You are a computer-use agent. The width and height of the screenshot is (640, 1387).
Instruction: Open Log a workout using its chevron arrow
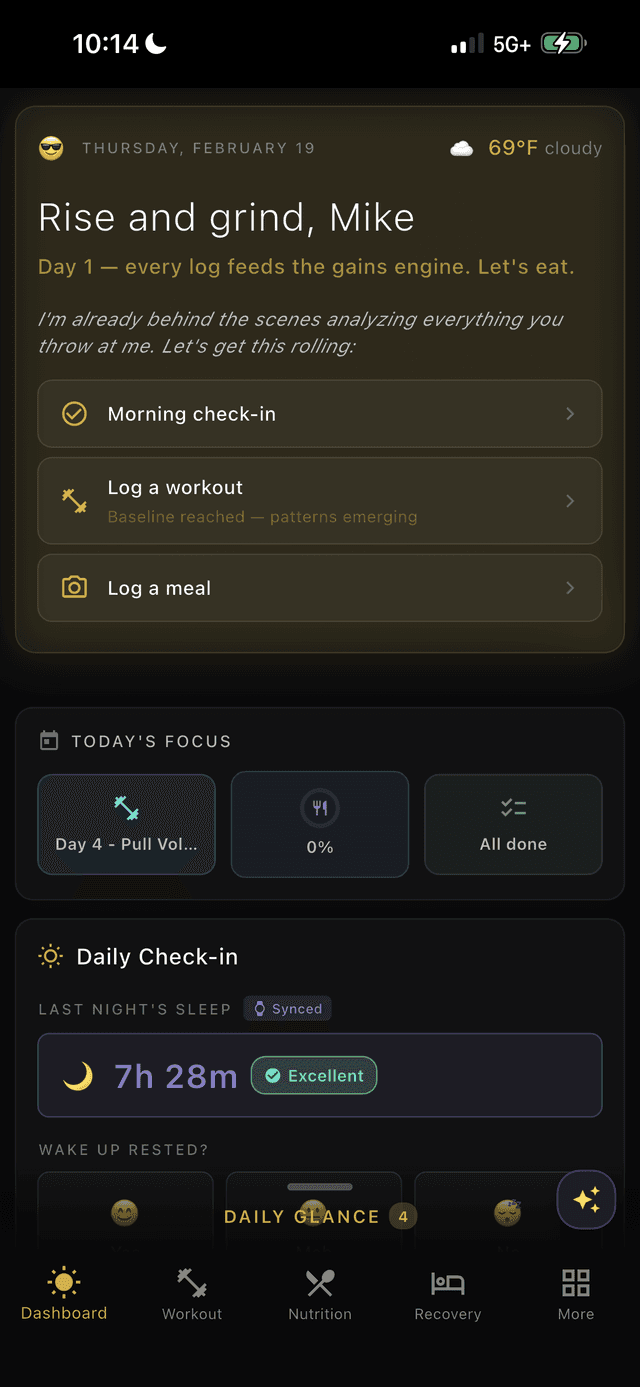(570, 500)
